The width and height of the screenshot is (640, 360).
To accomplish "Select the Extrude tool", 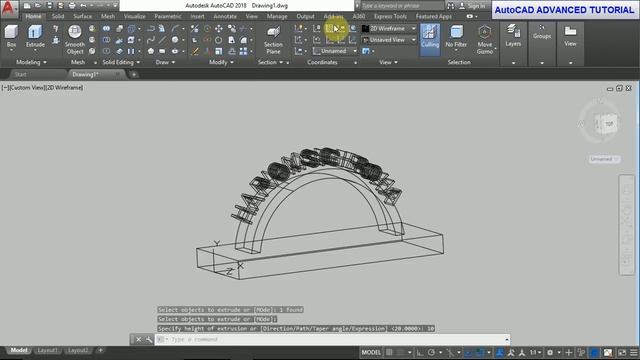I will coord(35,36).
